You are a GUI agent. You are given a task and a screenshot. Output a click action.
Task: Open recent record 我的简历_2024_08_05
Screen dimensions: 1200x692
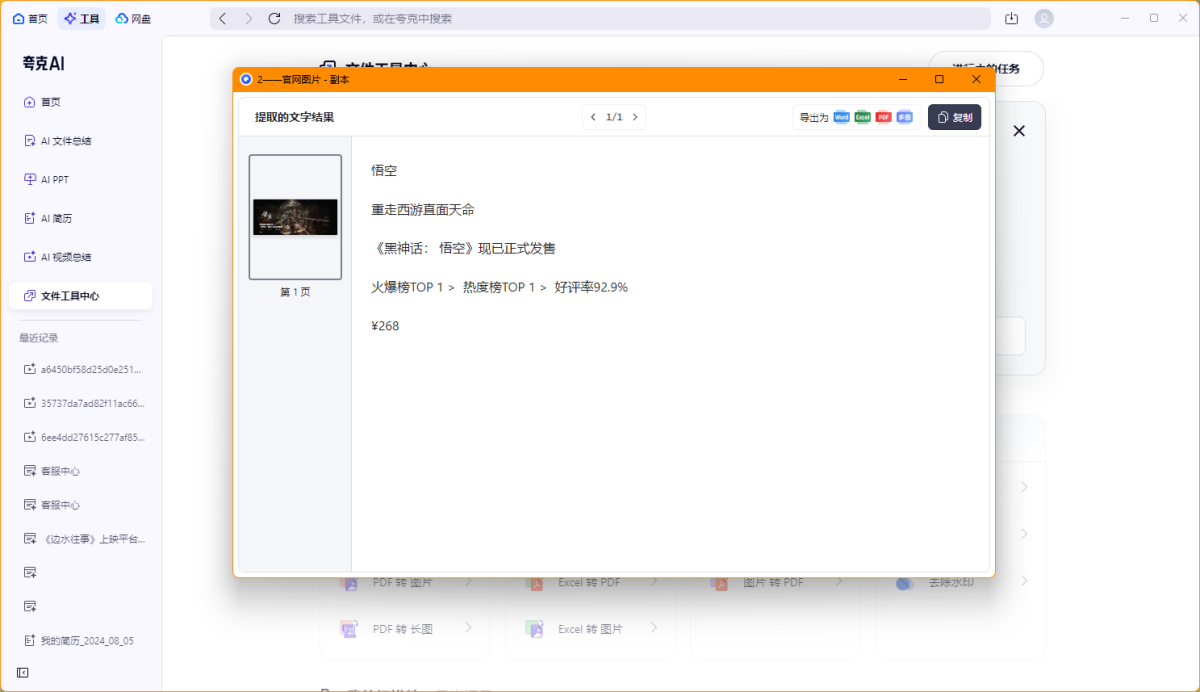pos(86,640)
